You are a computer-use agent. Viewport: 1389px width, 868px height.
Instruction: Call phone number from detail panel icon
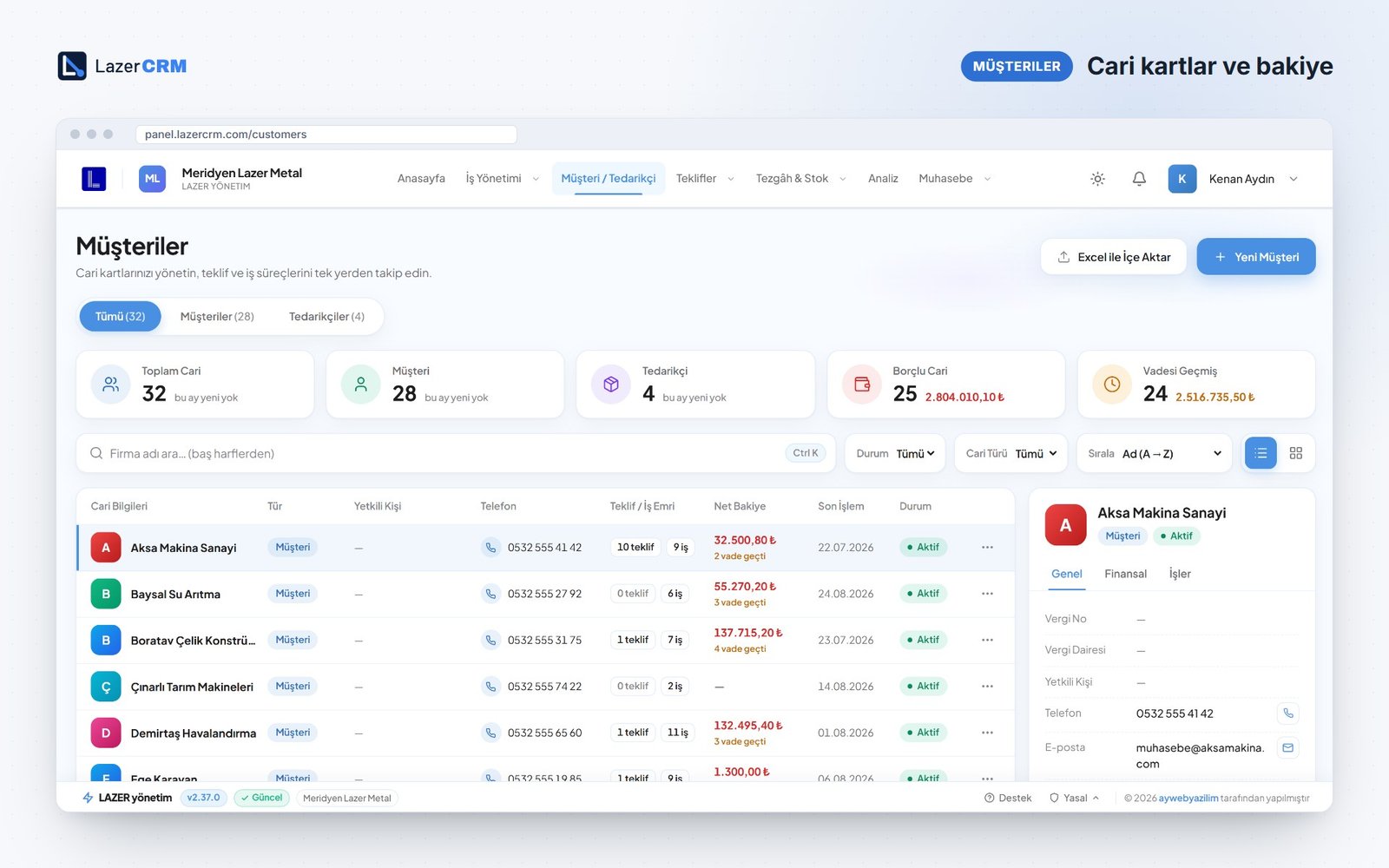[x=1288, y=713]
